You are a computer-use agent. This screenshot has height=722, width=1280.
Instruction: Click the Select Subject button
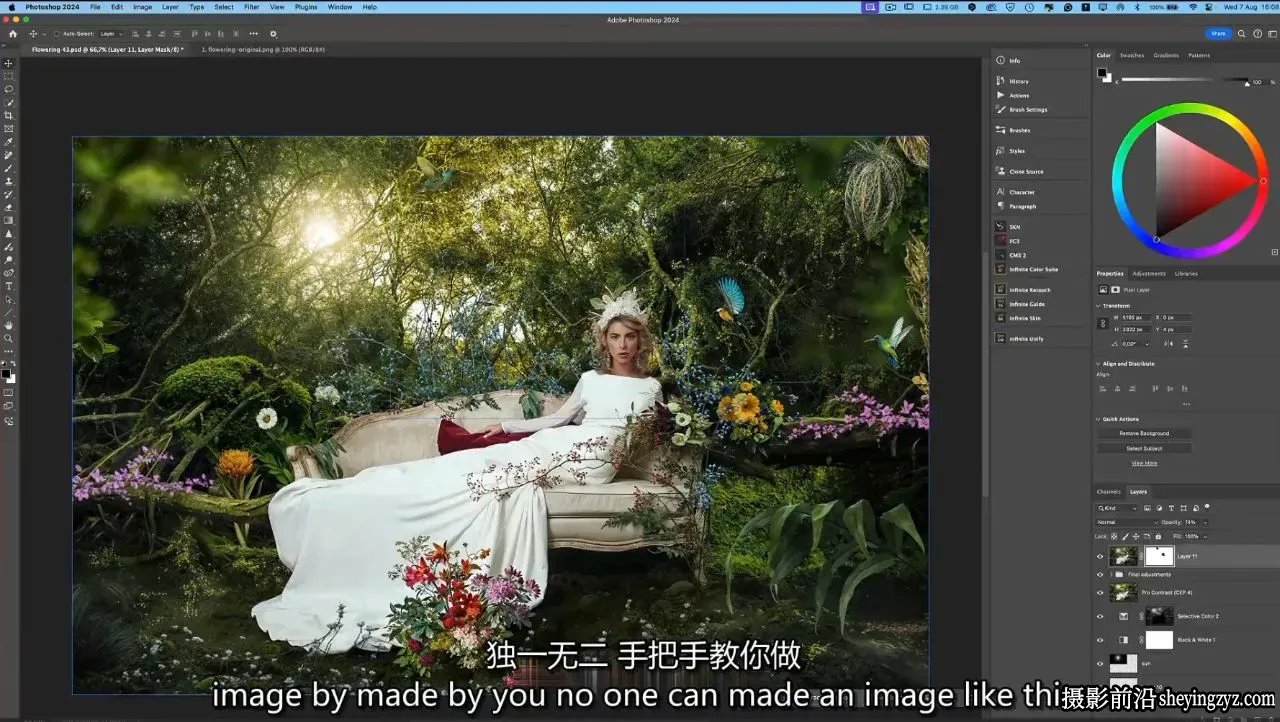click(x=1144, y=448)
